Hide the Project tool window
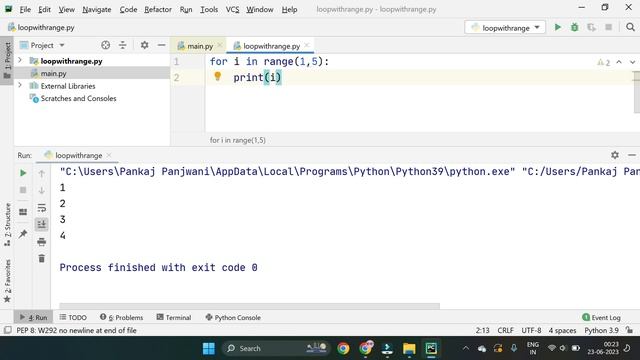The height and width of the screenshot is (360, 640). tap(162, 45)
